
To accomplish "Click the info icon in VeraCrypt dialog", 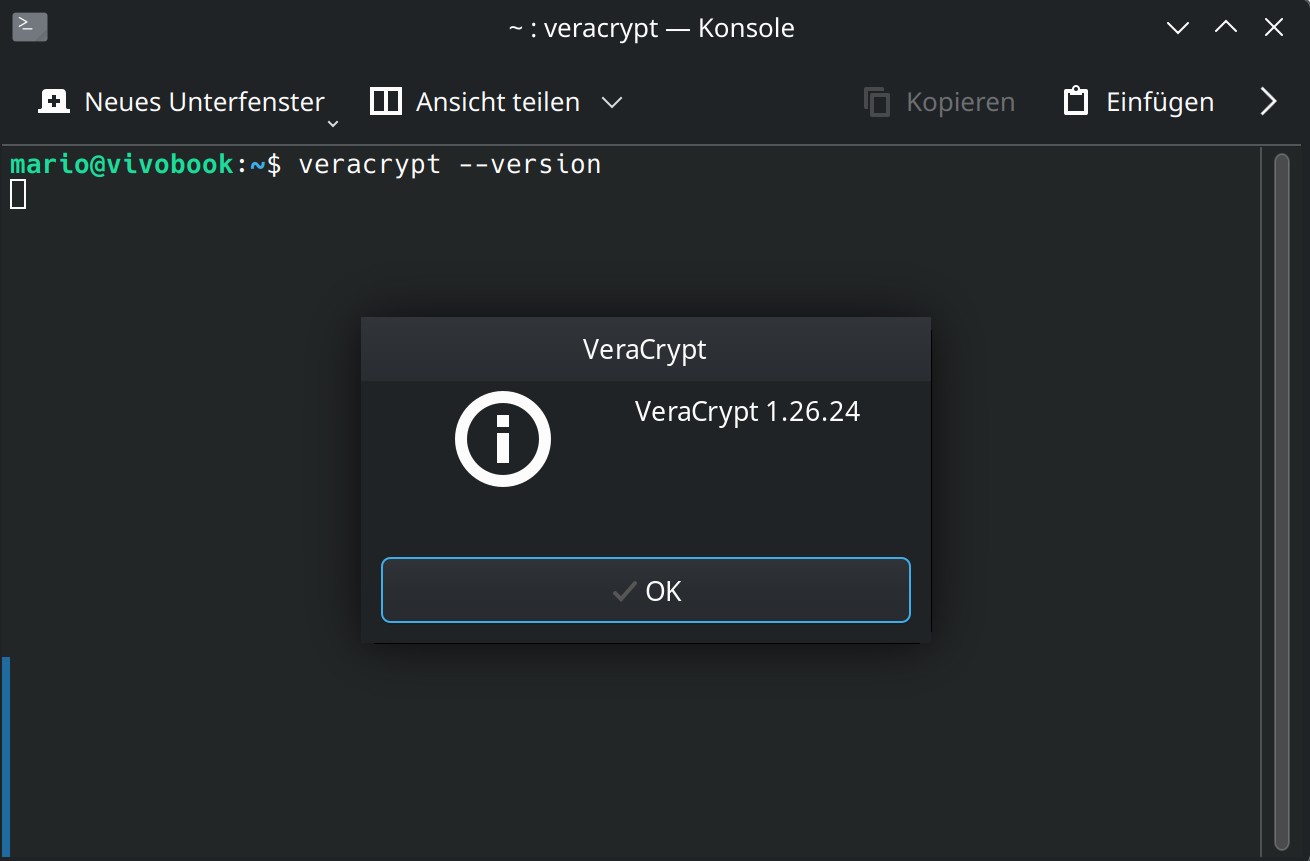I will pos(503,439).
